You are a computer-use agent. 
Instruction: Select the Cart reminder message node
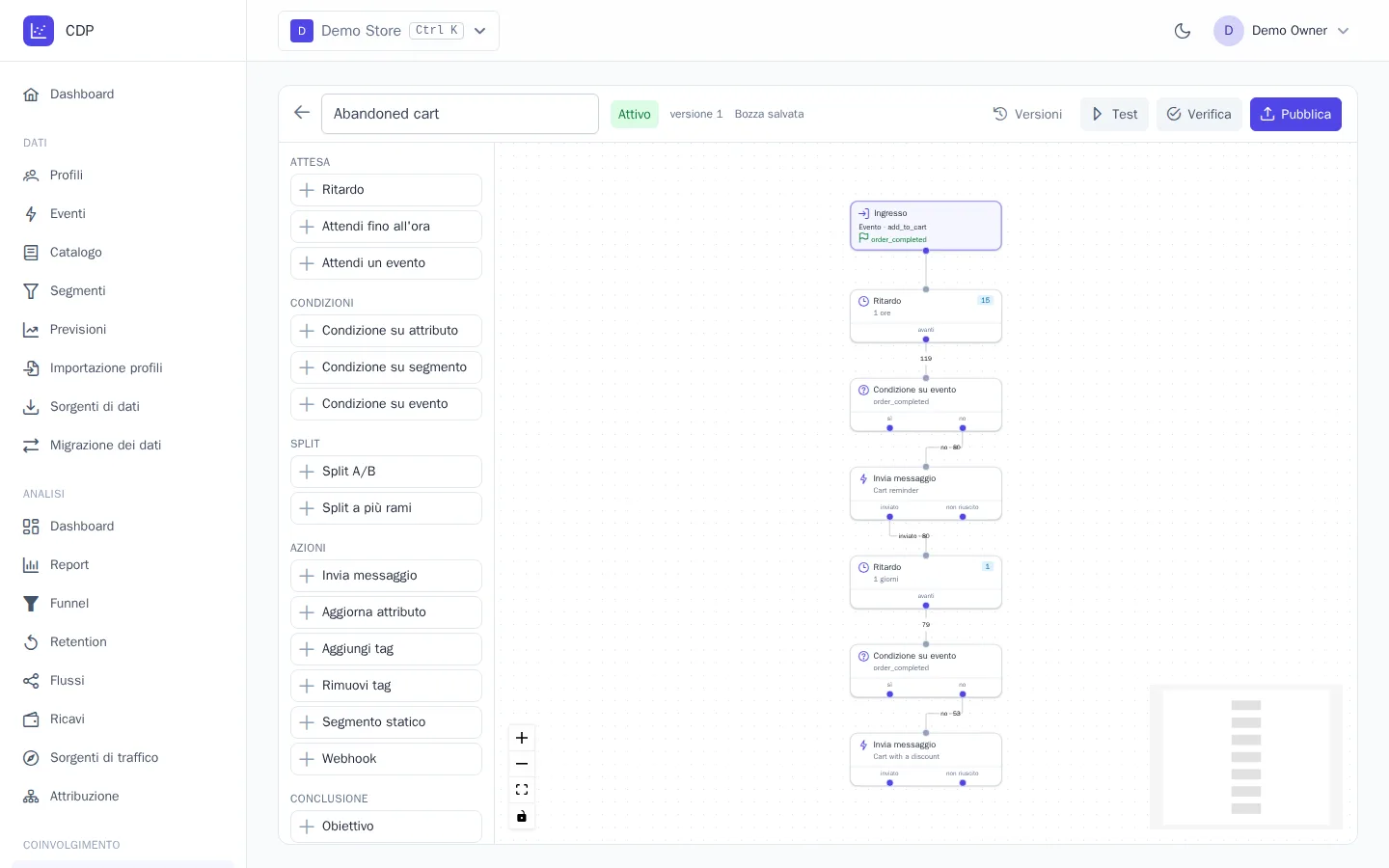(926, 494)
